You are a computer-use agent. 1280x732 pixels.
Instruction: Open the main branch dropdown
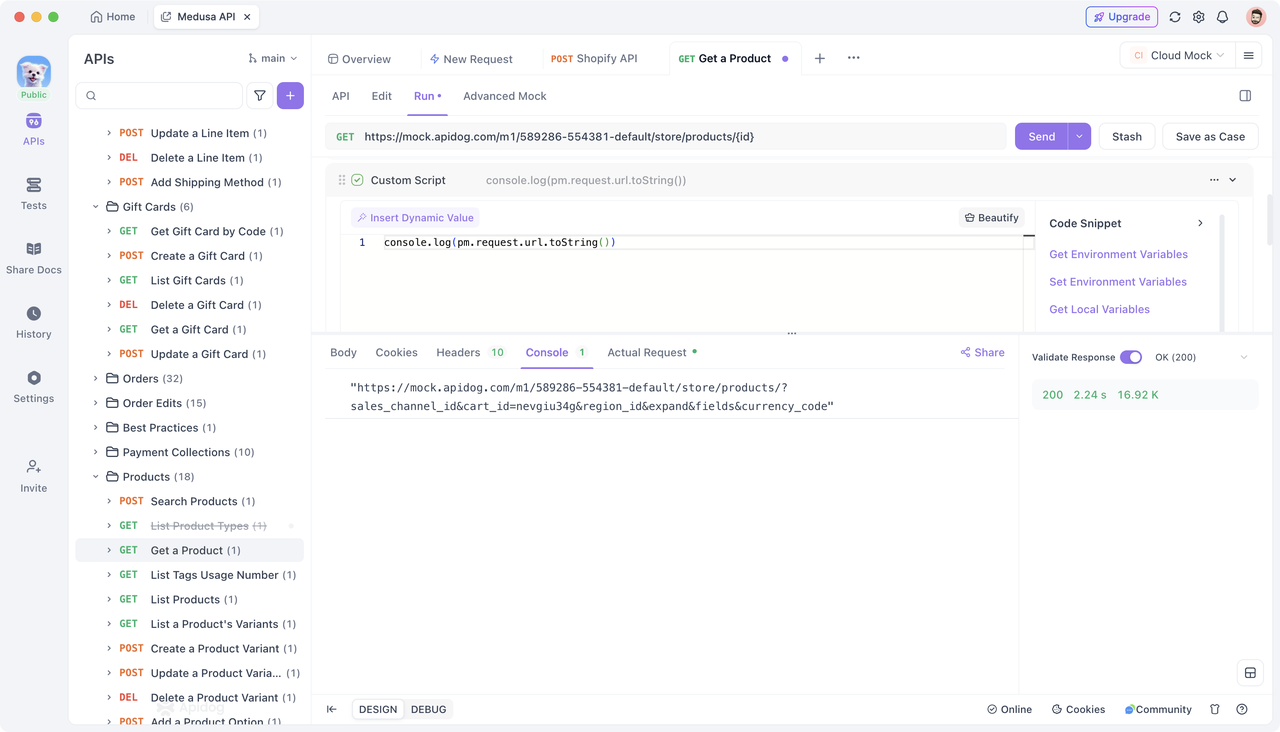click(273, 59)
